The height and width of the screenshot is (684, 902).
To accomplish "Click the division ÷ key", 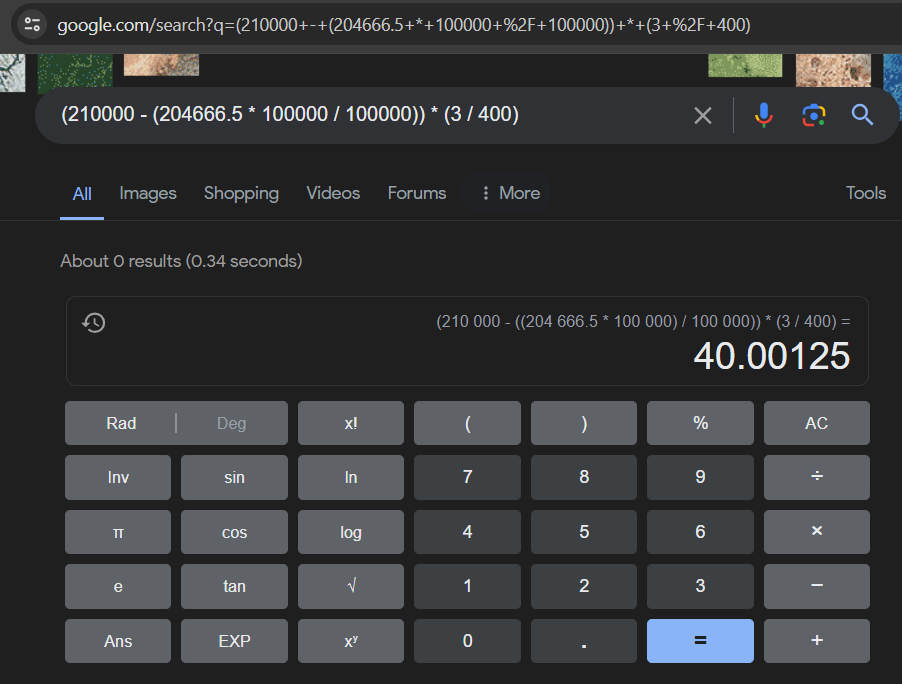I will click(817, 477).
